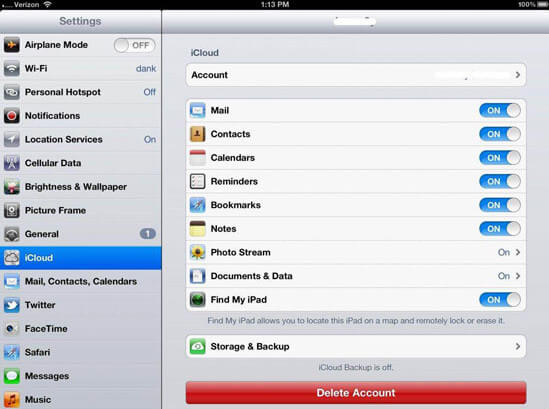Image resolution: width=549 pixels, height=409 pixels.
Task: Tap the Storage & Backup green icon
Action: click(197, 347)
